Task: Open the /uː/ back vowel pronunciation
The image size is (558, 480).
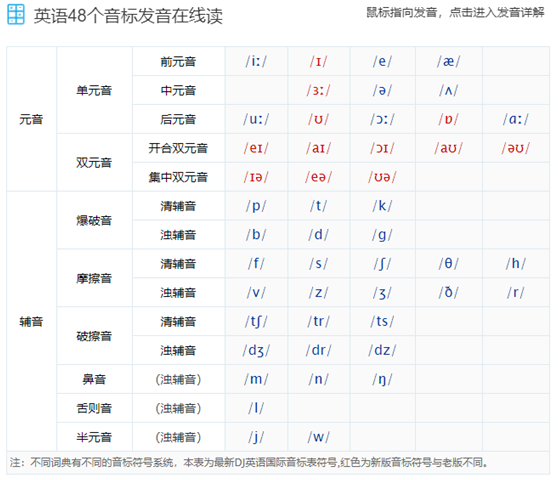Action: (x=256, y=119)
